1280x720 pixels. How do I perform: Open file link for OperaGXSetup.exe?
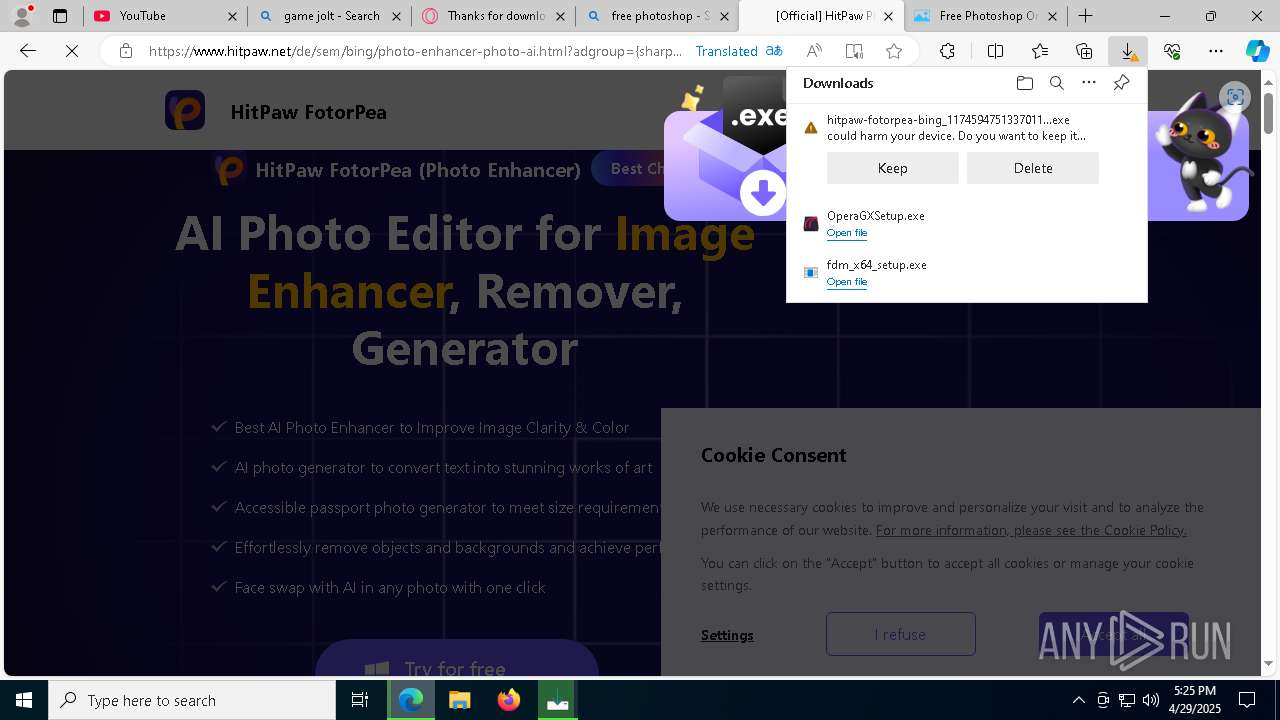pyautogui.click(x=846, y=233)
